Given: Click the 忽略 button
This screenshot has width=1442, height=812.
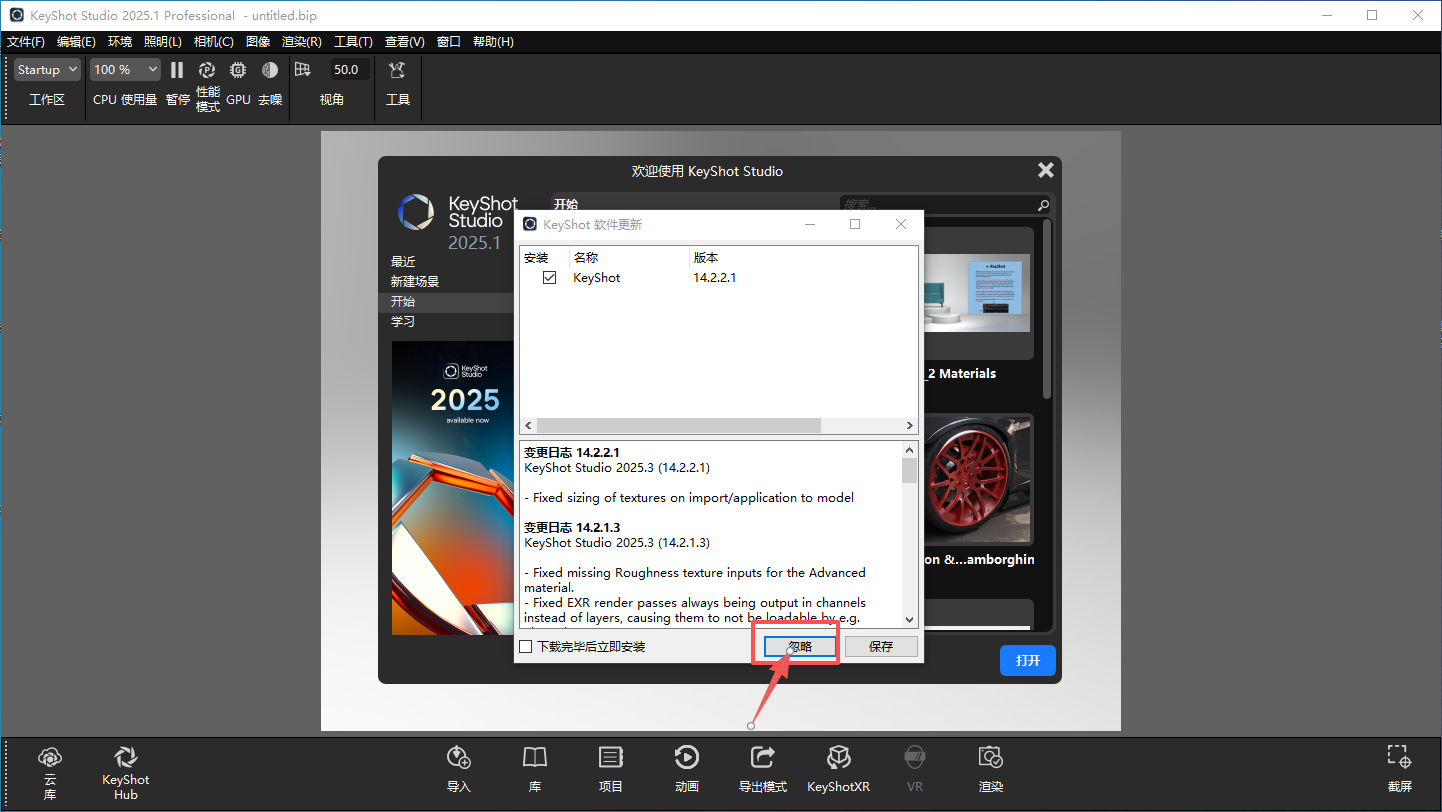Looking at the screenshot, I should coord(800,647).
